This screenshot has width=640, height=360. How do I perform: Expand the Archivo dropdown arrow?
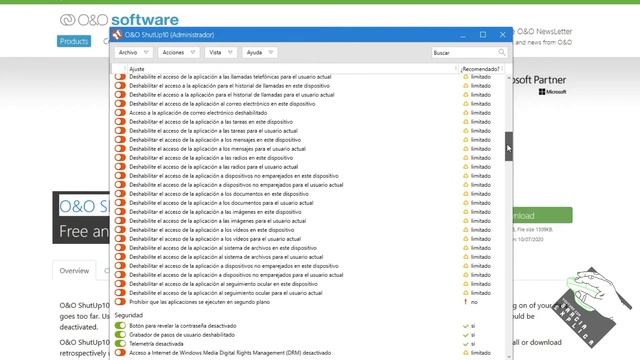(x=146, y=53)
